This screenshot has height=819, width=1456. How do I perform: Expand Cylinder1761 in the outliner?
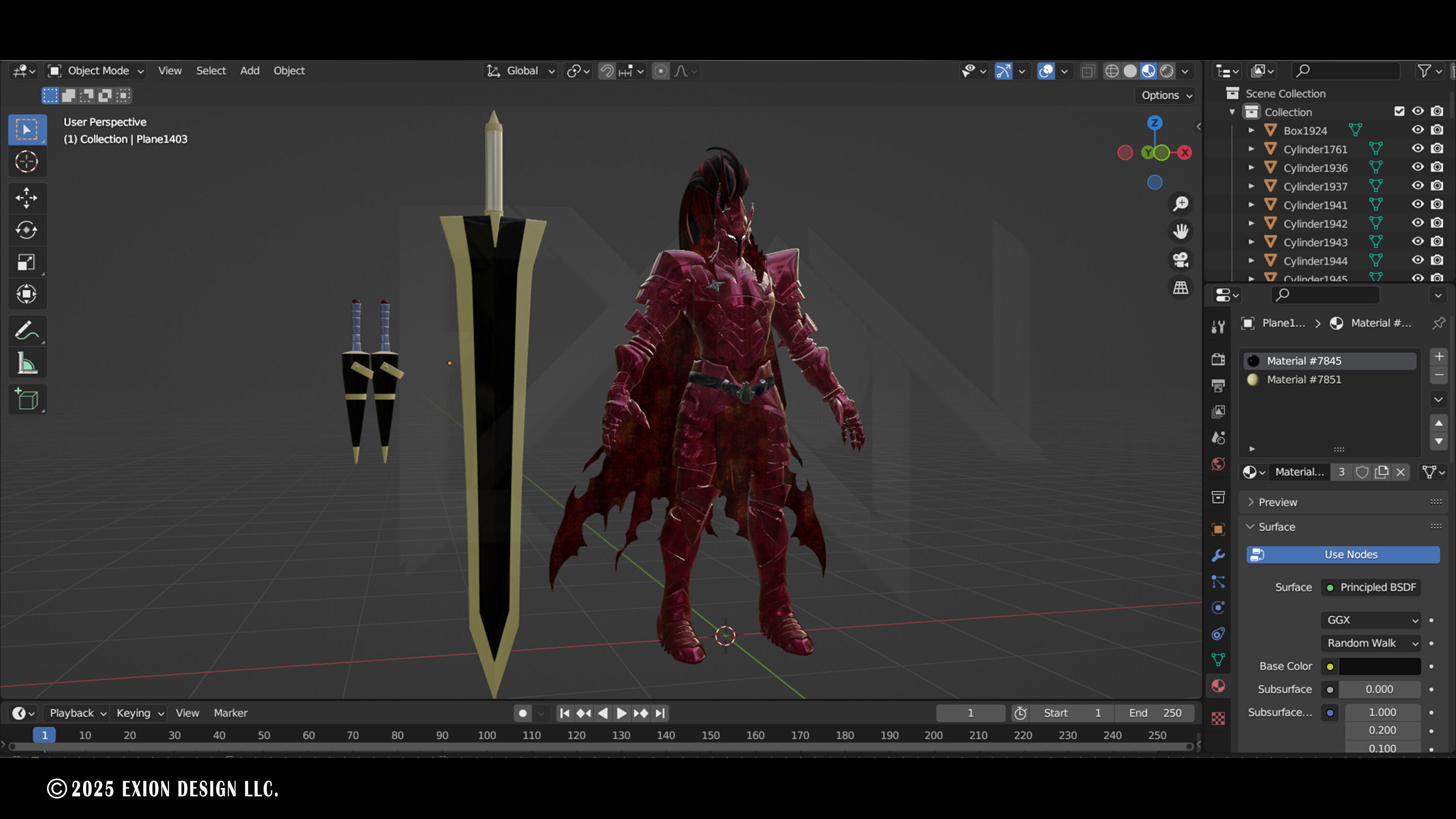click(1251, 149)
